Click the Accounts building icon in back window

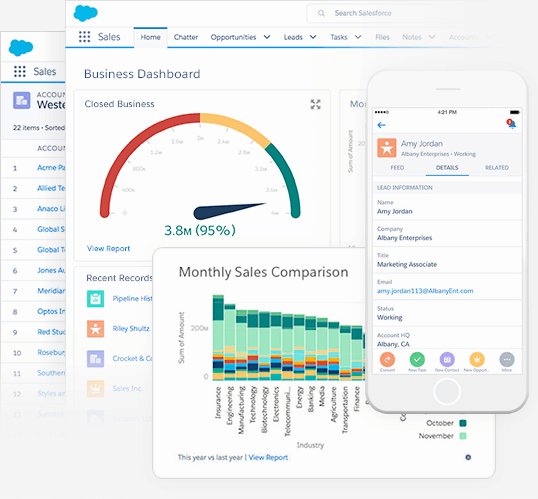tap(22, 100)
